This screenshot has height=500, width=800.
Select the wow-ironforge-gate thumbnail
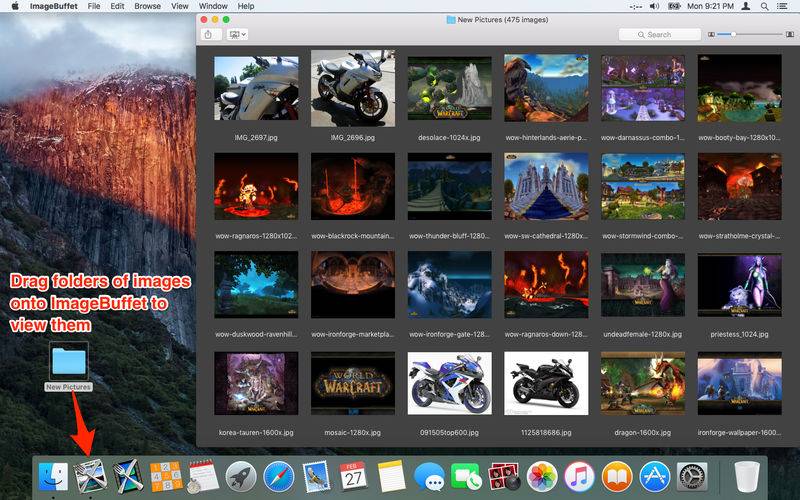coord(449,285)
